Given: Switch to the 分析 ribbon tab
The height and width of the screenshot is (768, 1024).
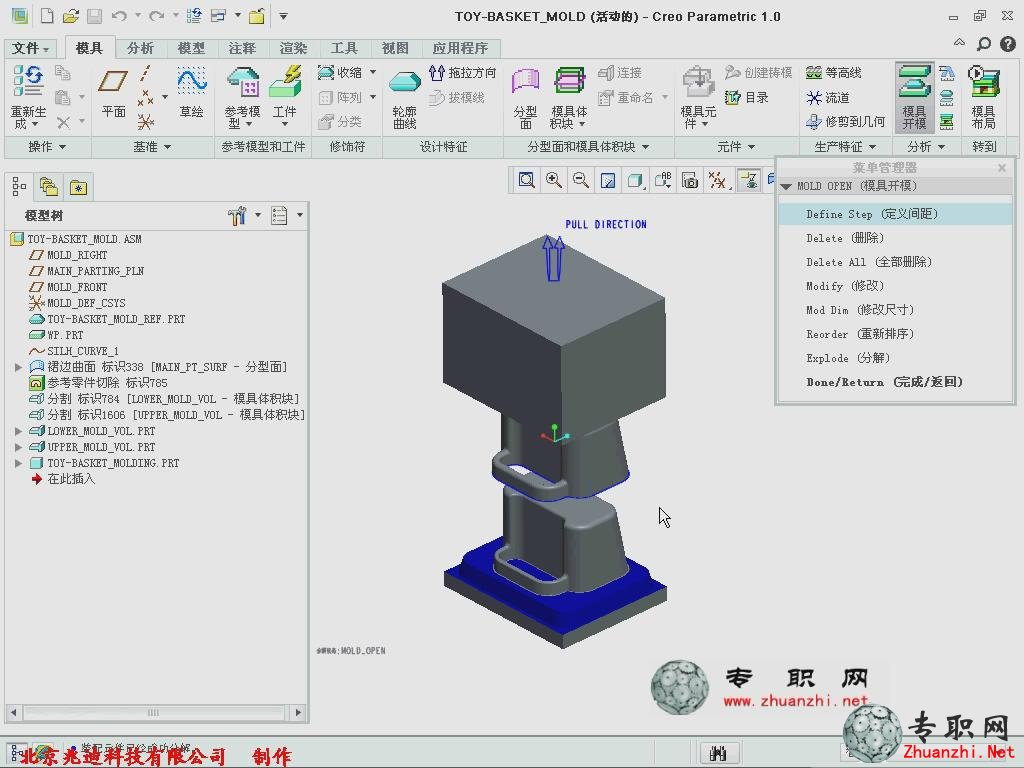Looking at the screenshot, I should [140, 48].
